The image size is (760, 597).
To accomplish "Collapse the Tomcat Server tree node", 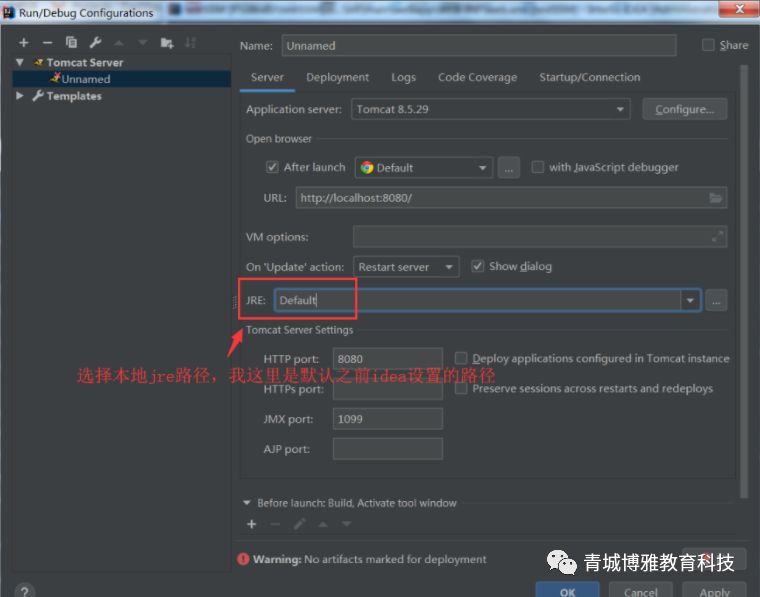I will click(20, 62).
